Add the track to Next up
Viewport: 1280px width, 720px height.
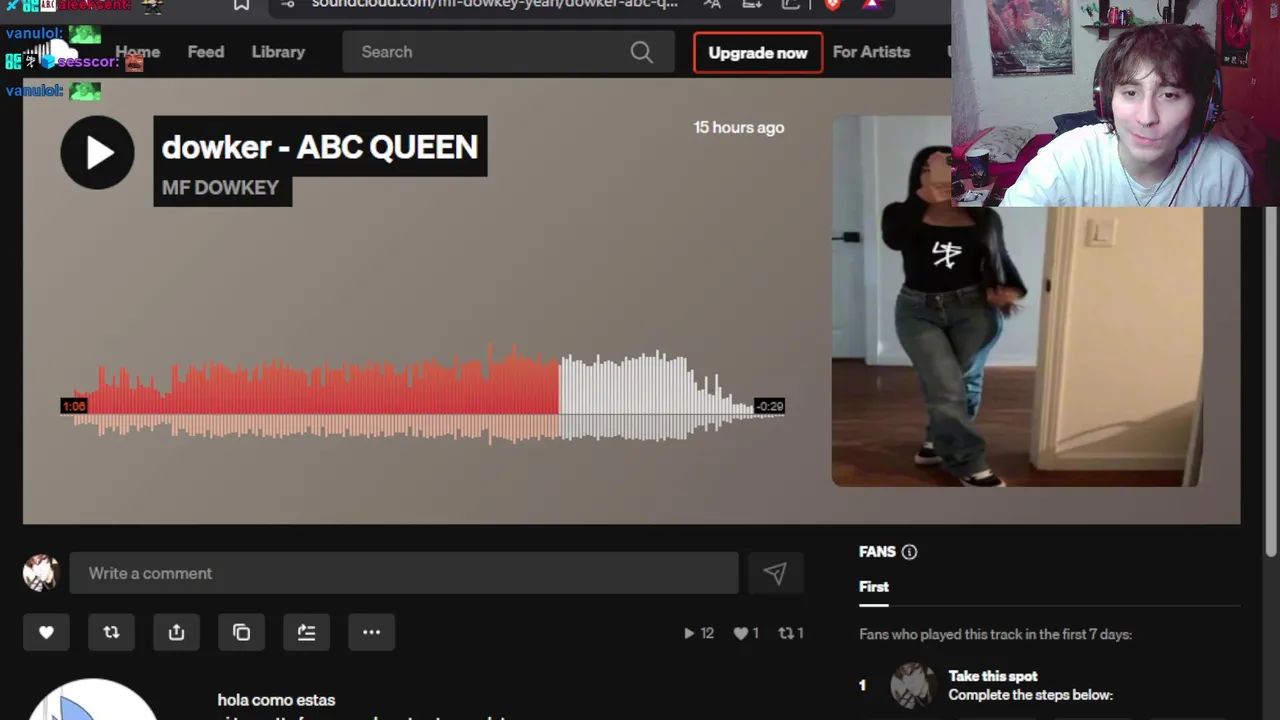click(306, 632)
